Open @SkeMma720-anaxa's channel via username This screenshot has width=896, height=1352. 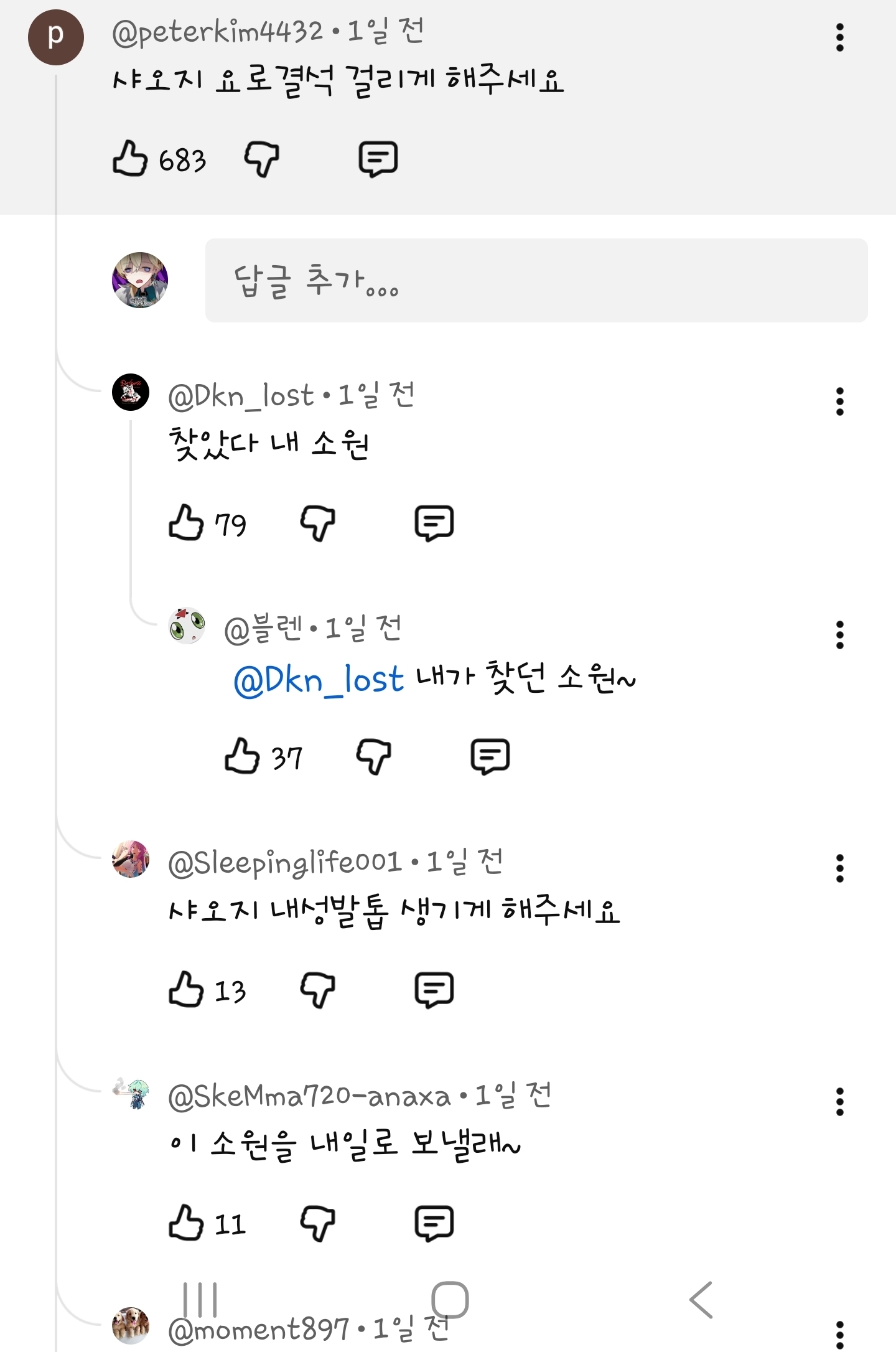click(309, 1096)
